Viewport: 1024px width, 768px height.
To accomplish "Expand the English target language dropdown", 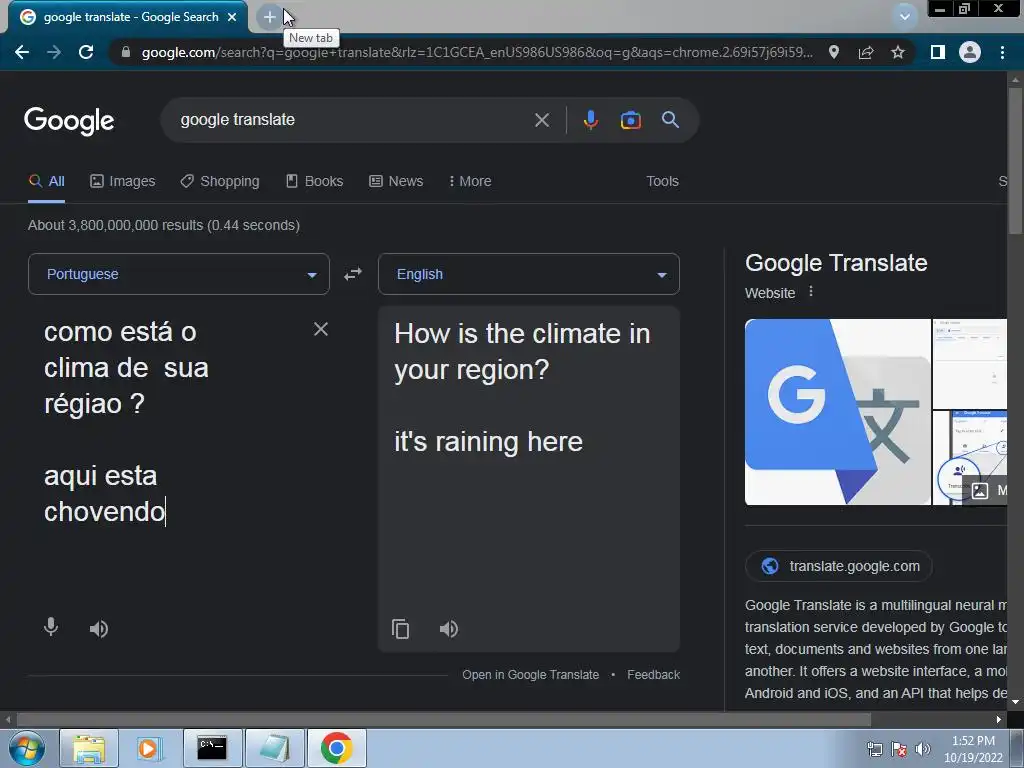I will [529, 274].
